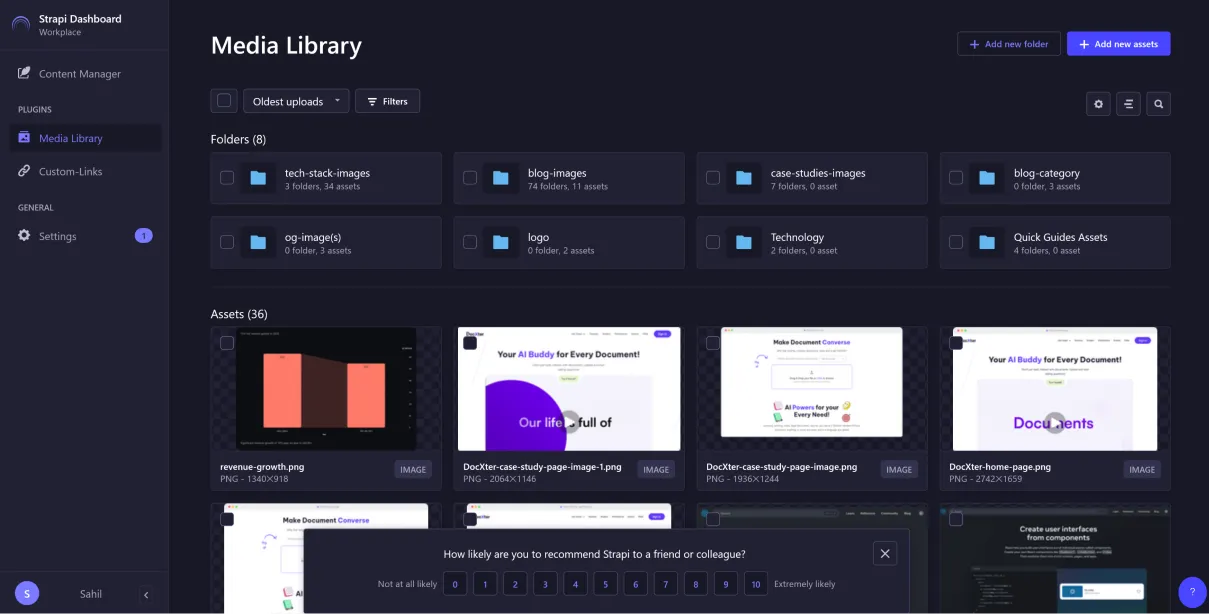Select the og-image(s) folder checkbox
This screenshot has width=1209, height=614.
tap(227, 242)
